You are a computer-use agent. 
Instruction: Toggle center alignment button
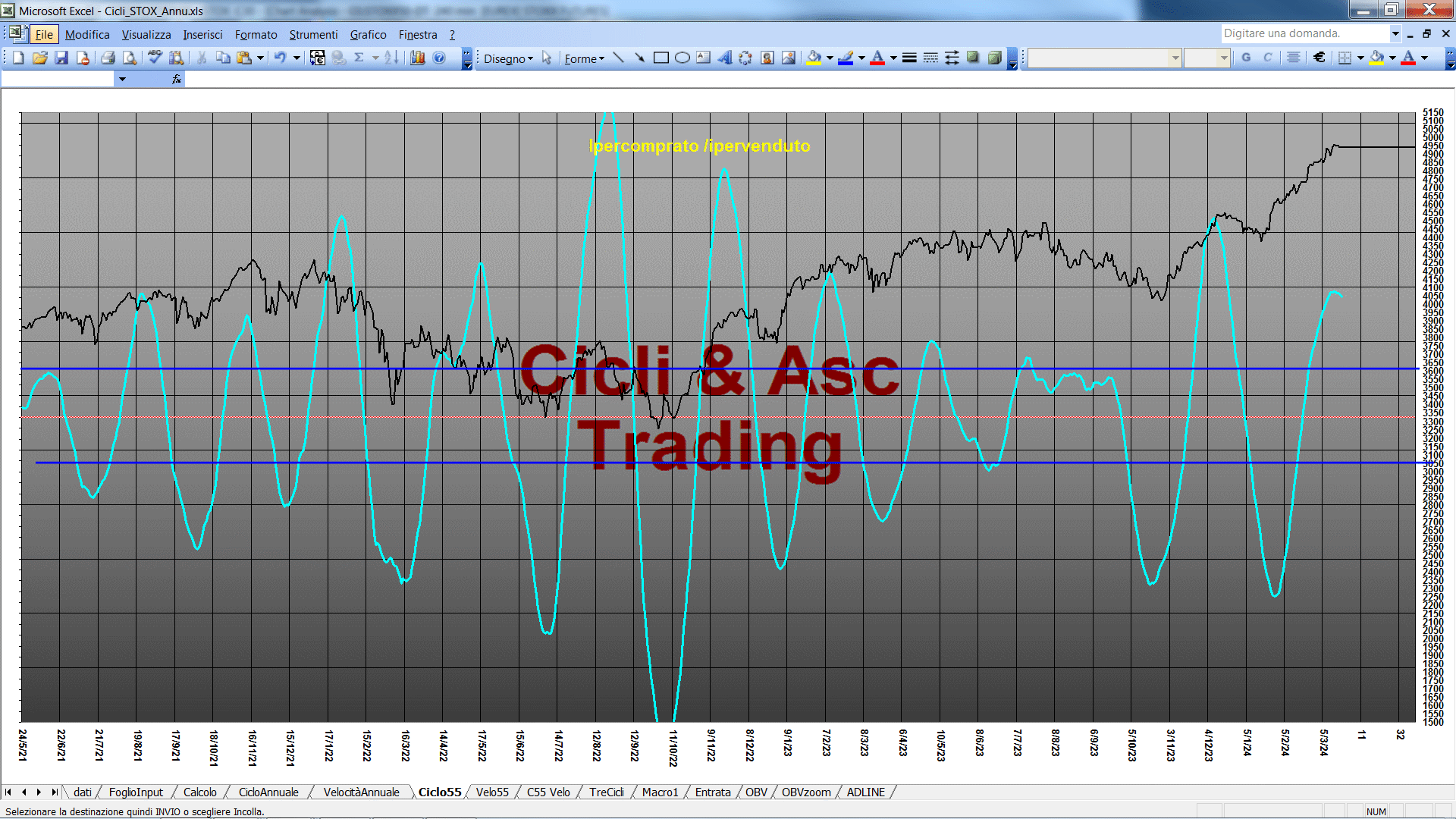click(x=1294, y=58)
